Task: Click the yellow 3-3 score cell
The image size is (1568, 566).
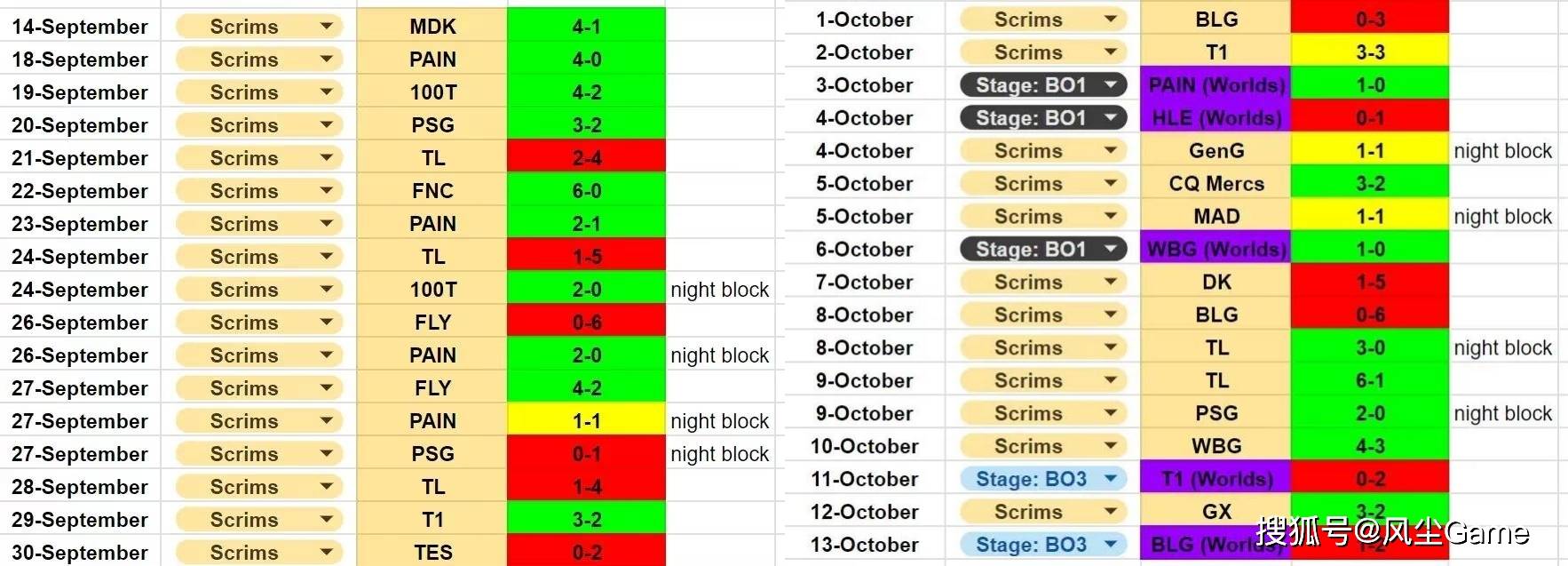Action: click(1369, 52)
